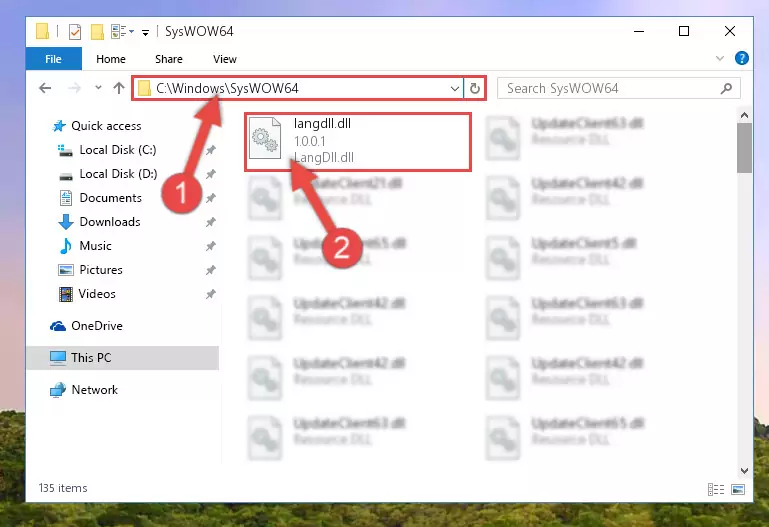Image resolution: width=769 pixels, height=527 pixels.
Task: Click the pin icon next to Videos
Action: pos(211,294)
